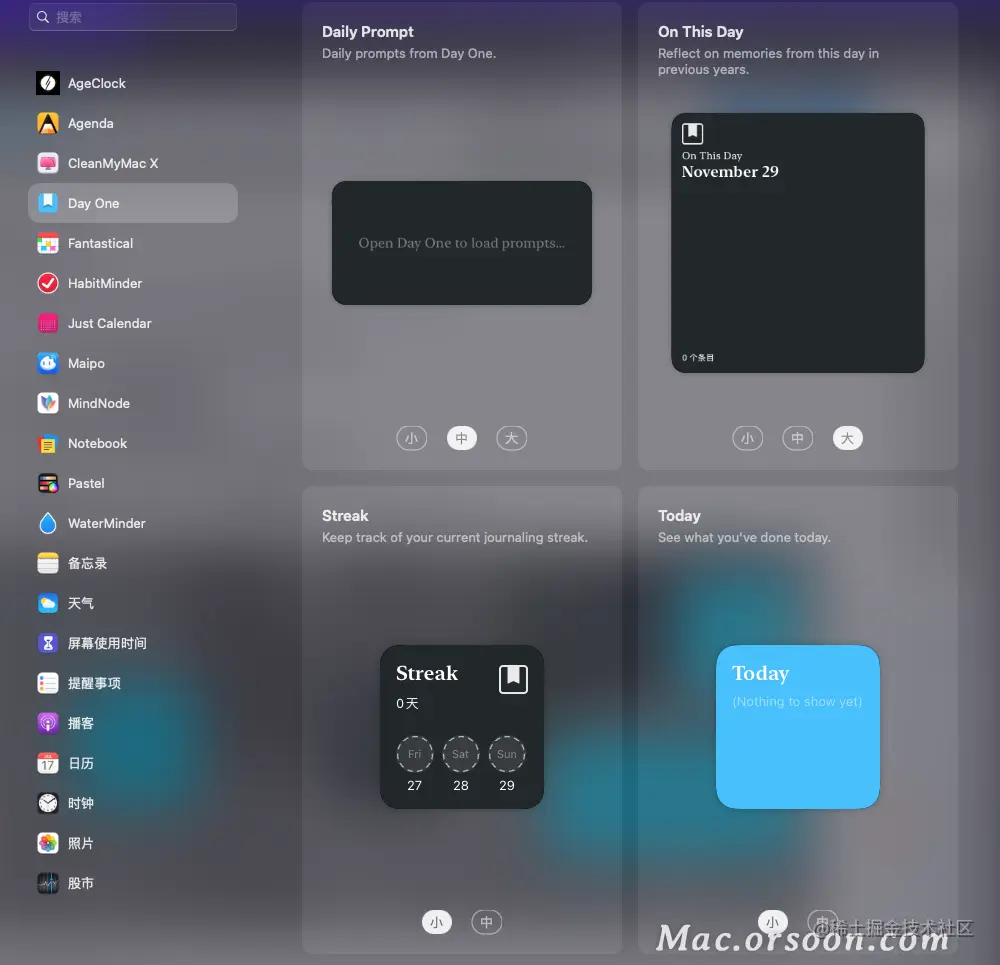Click the Fantastical app icon
Viewport: 1000px width, 965px height.
click(48, 243)
